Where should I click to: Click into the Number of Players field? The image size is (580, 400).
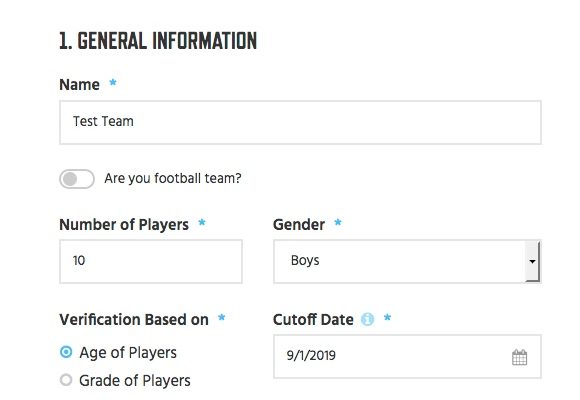pyautogui.click(x=151, y=261)
